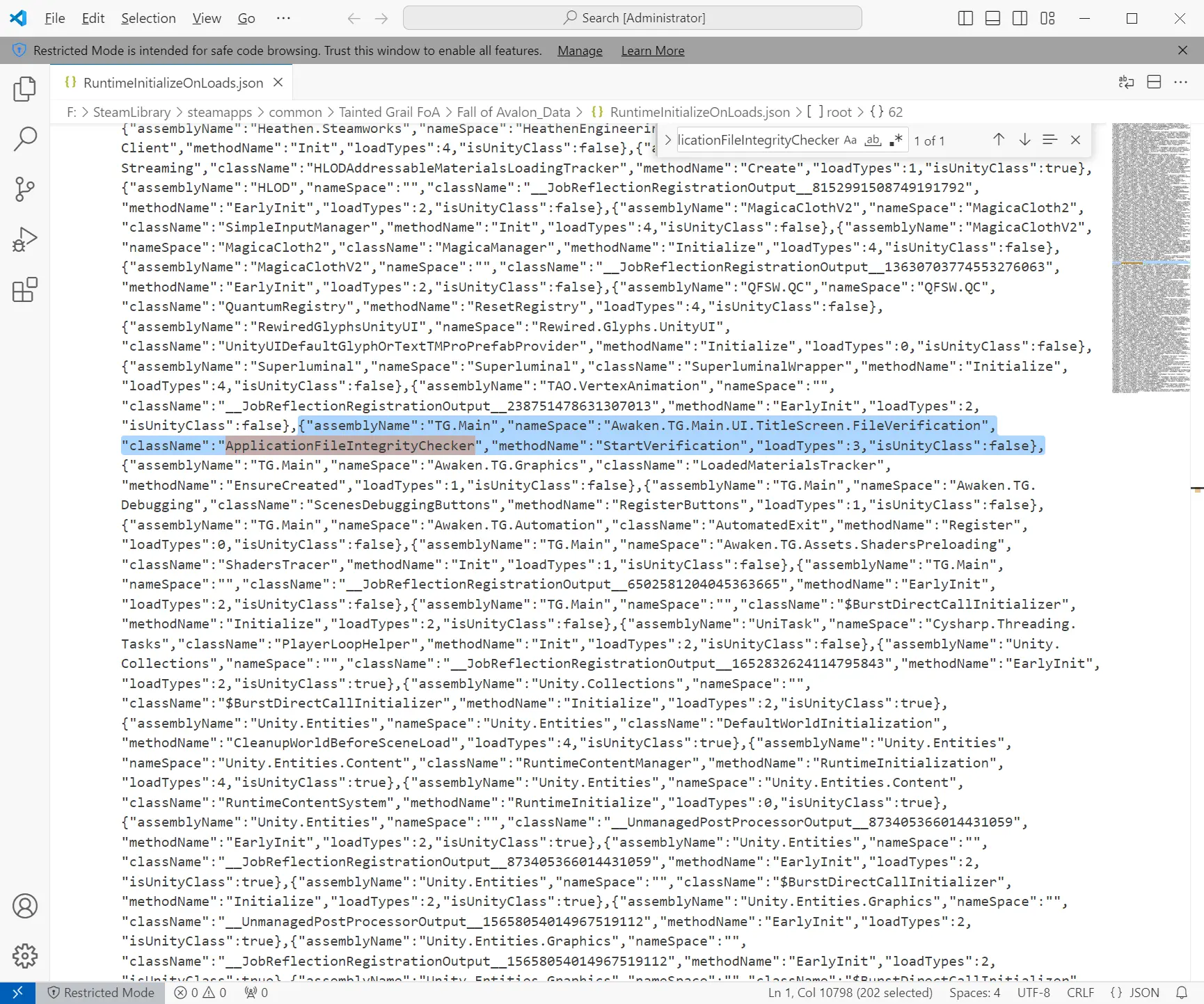Click the minimap code overview
Image resolution: width=1204 pixels, height=1004 pixels.
[x=1150, y=257]
